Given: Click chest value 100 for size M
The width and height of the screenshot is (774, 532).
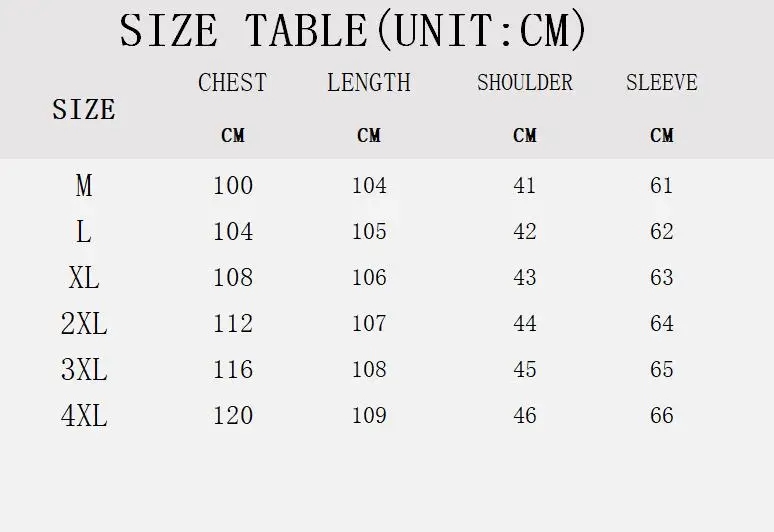Looking at the screenshot, I should (233, 186).
